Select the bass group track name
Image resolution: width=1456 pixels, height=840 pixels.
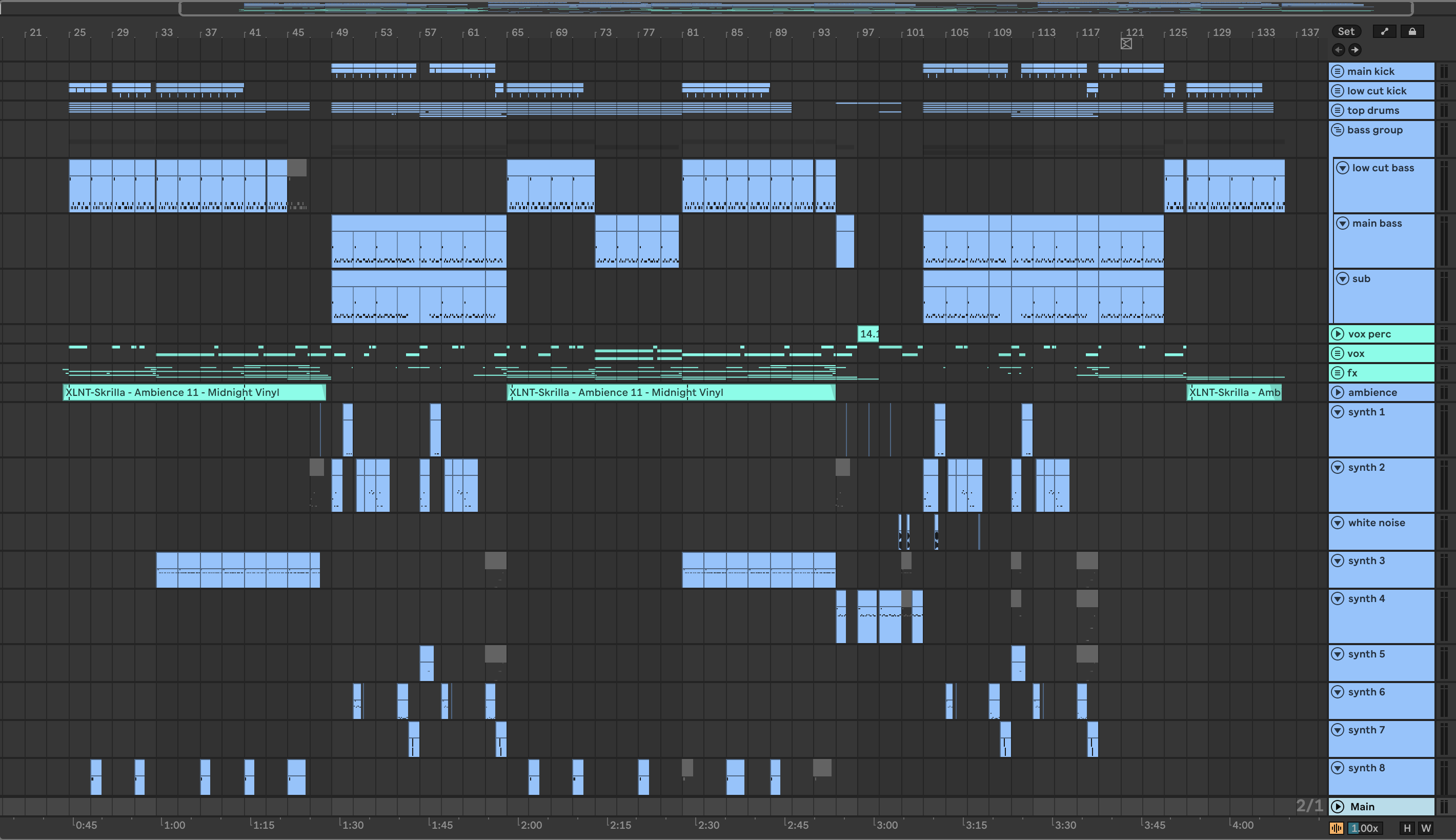coord(1374,130)
